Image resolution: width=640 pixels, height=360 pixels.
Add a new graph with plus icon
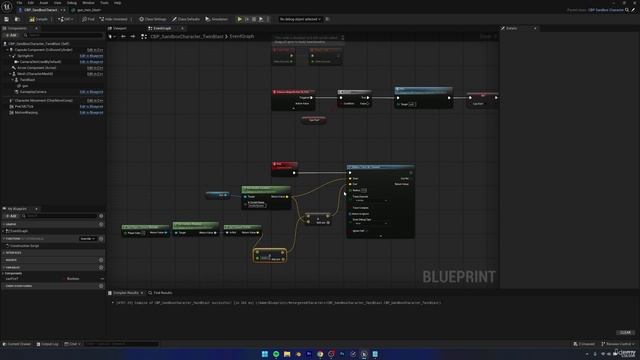pyautogui.click(x=101, y=224)
